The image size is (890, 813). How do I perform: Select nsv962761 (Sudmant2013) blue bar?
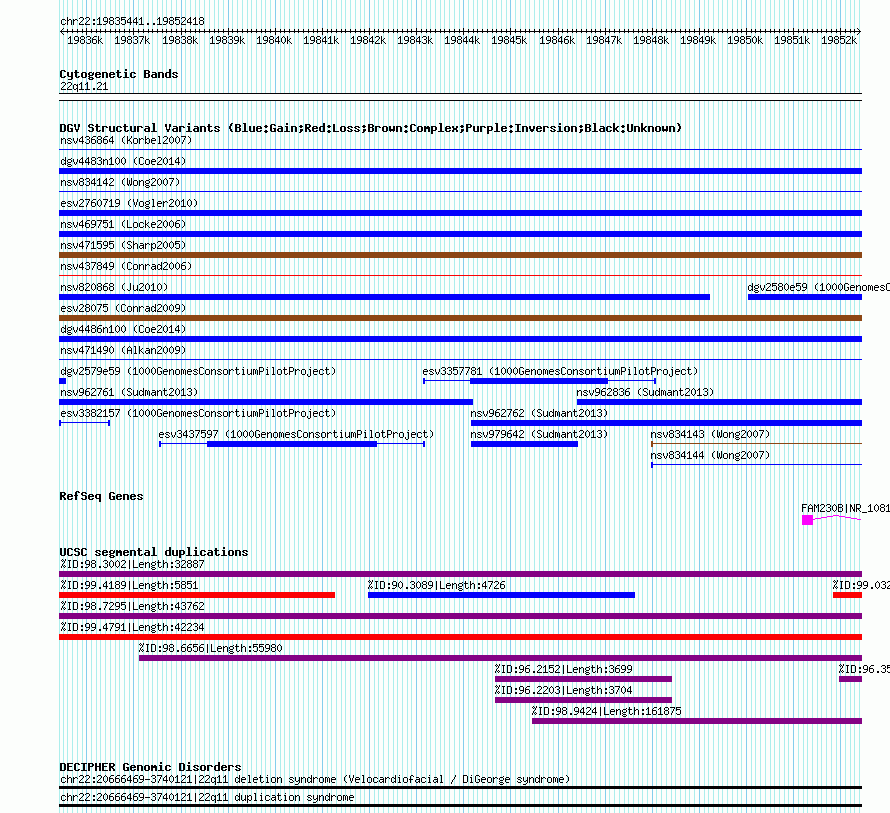266,402
